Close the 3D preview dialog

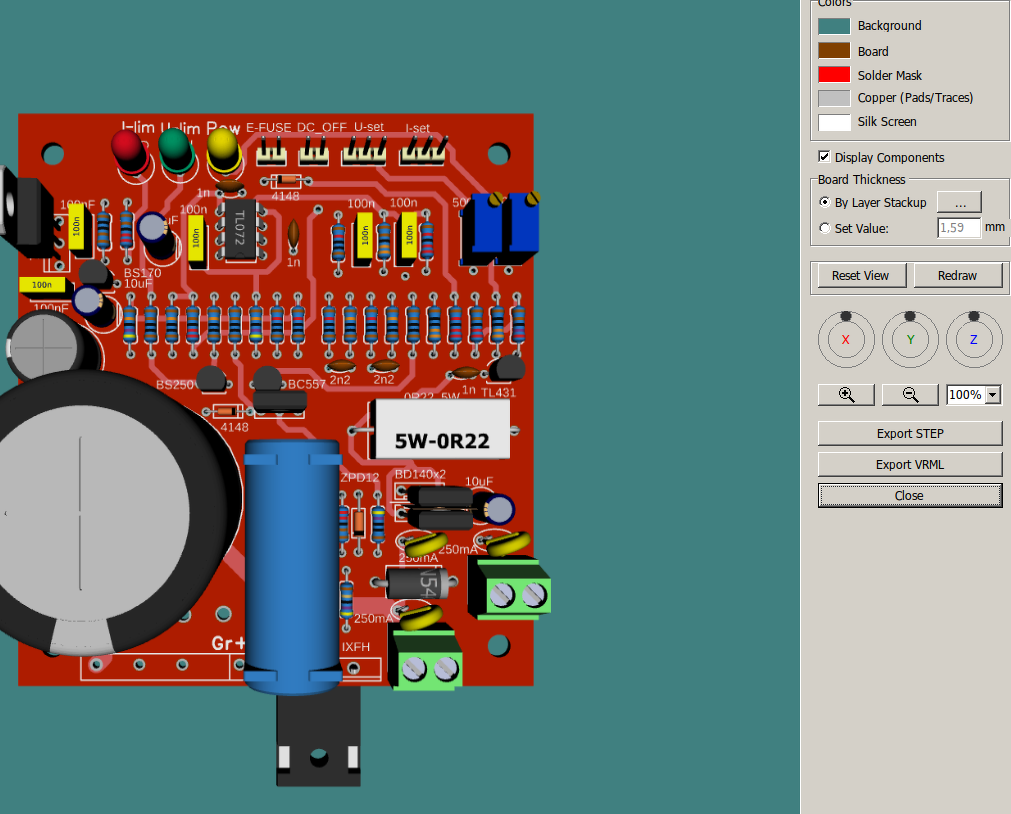(910, 495)
